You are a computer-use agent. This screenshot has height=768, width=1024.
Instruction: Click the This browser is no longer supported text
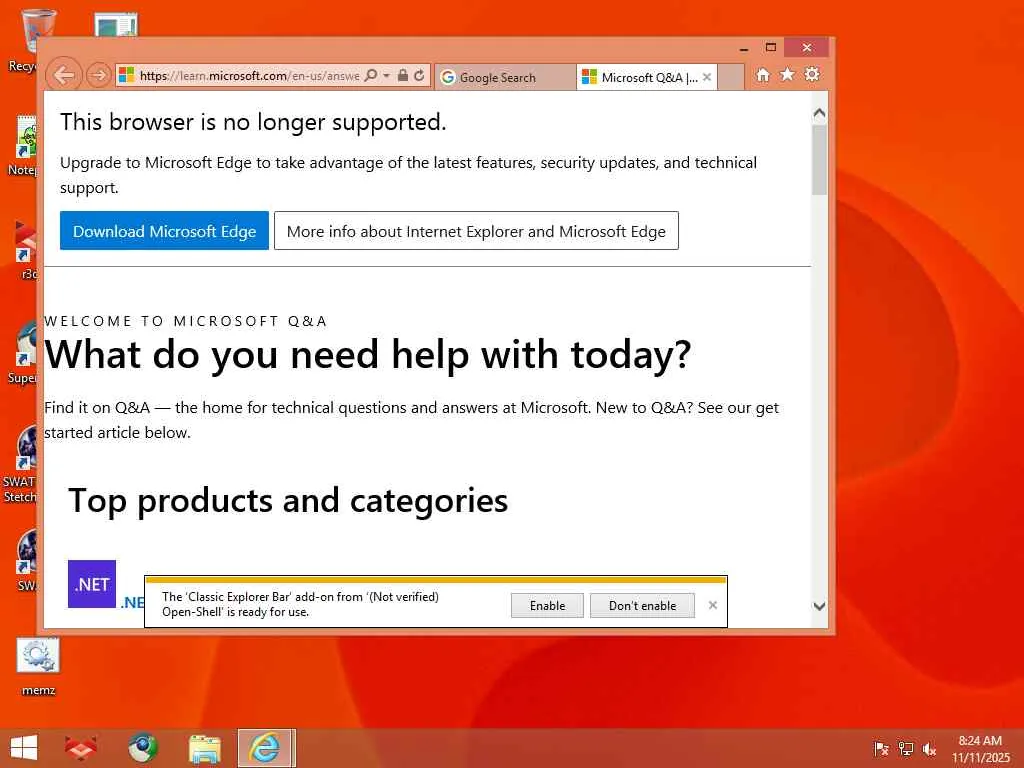pos(253,122)
